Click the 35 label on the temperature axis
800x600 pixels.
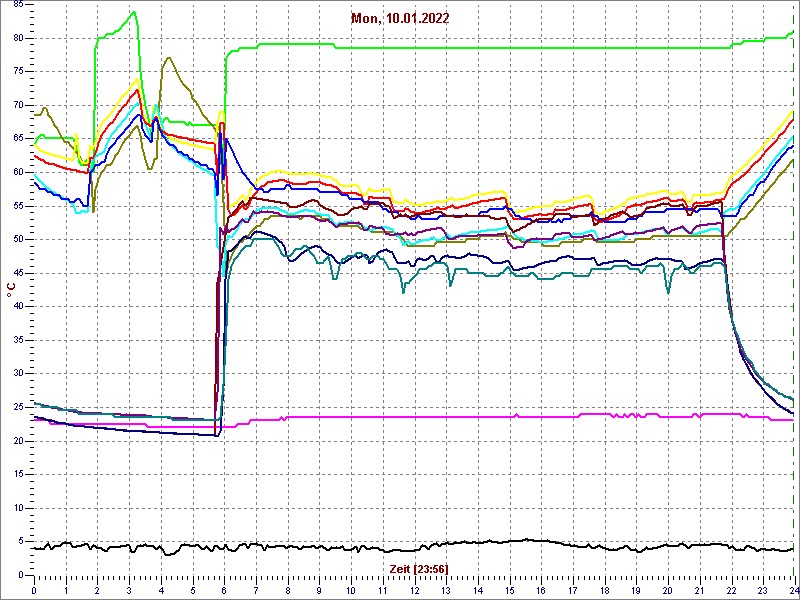point(18,340)
